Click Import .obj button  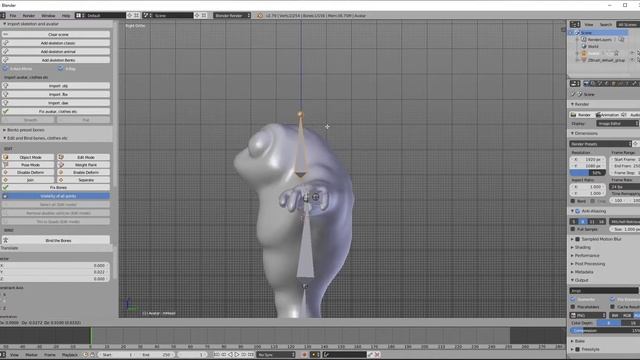pos(56,86)
